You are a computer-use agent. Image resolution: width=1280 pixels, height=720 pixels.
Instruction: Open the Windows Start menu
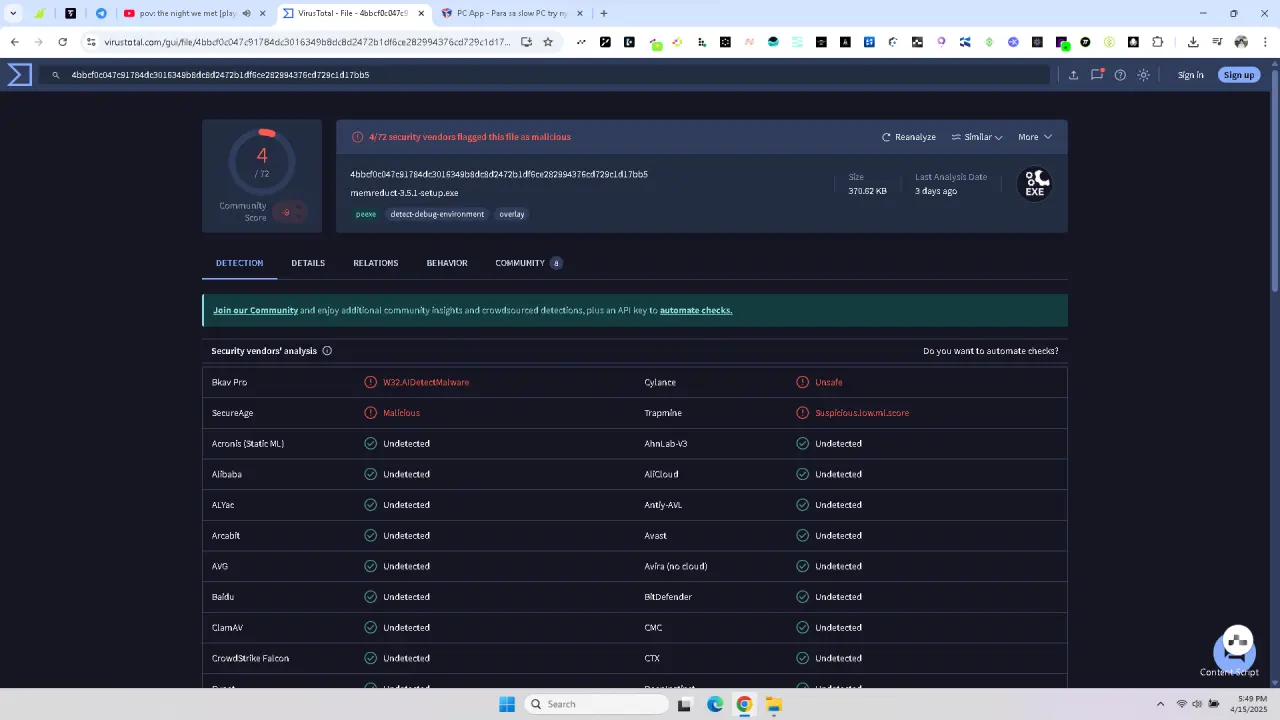(x=507, y=704)
